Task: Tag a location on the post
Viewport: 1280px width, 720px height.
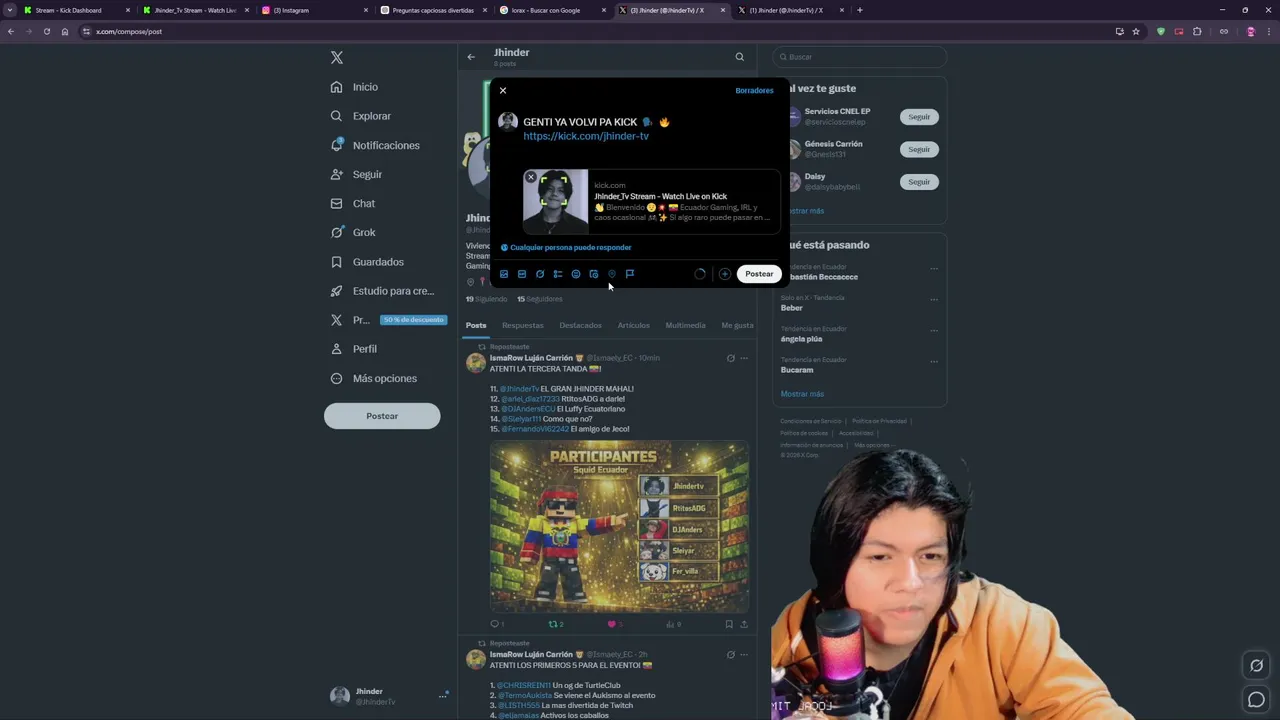Action: pyautogui.click(x=612, y=274)
